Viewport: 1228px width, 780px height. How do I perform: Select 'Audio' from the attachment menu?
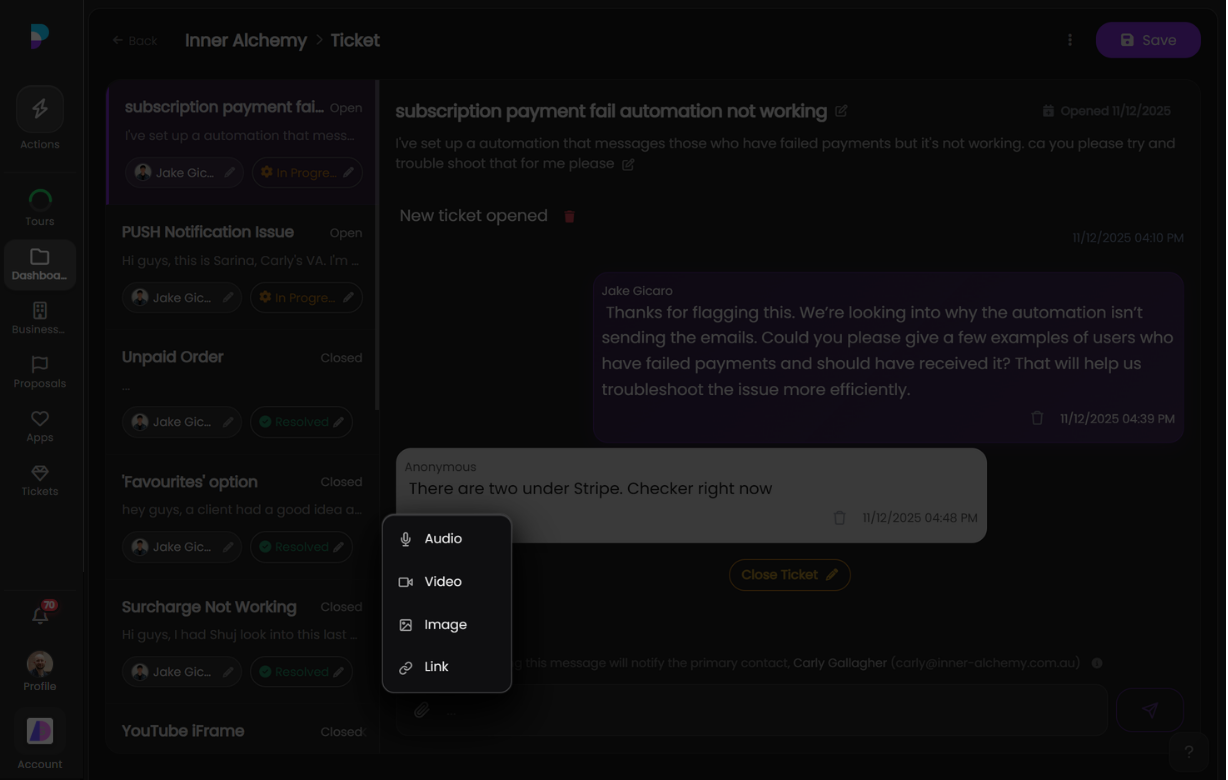tap(444, 538)
